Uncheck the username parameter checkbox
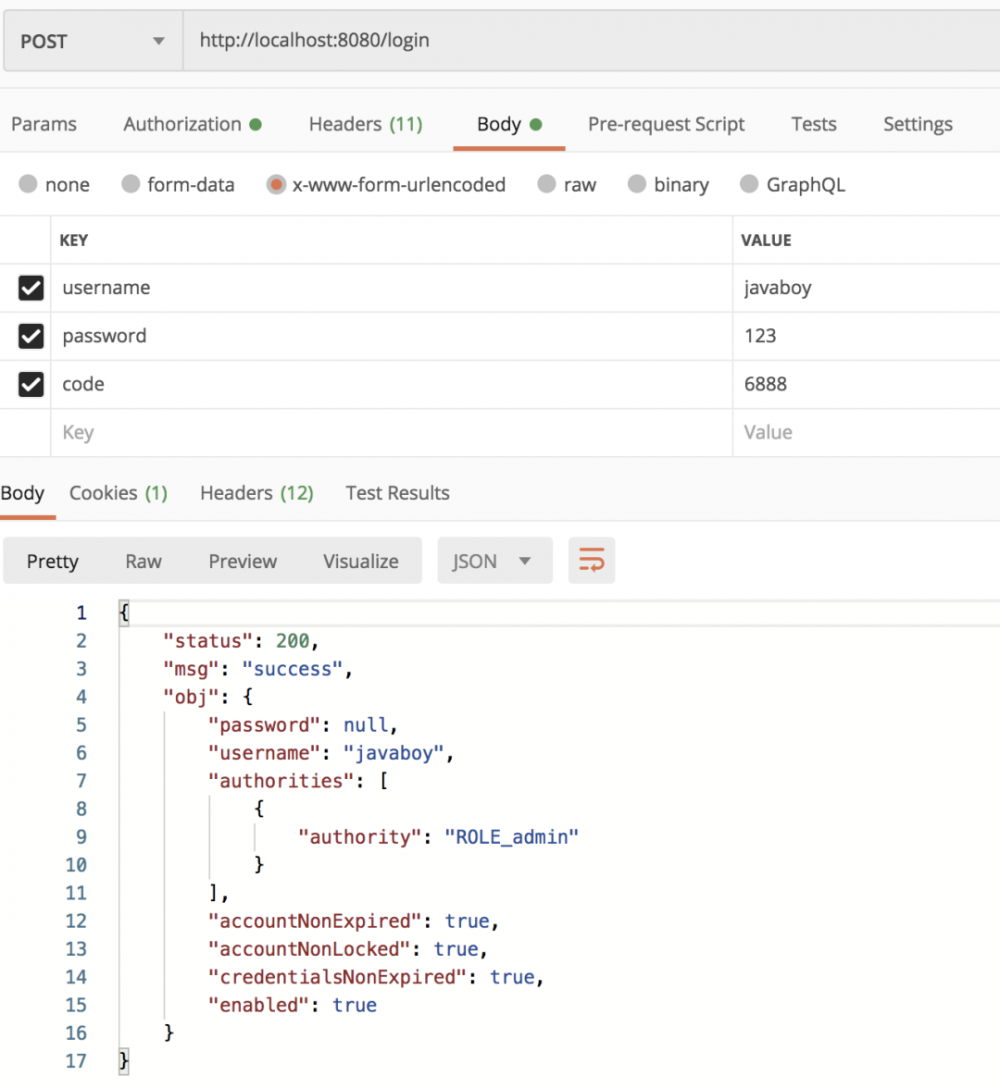This screenshot has height=1088, width=1000. pos(31,288)
